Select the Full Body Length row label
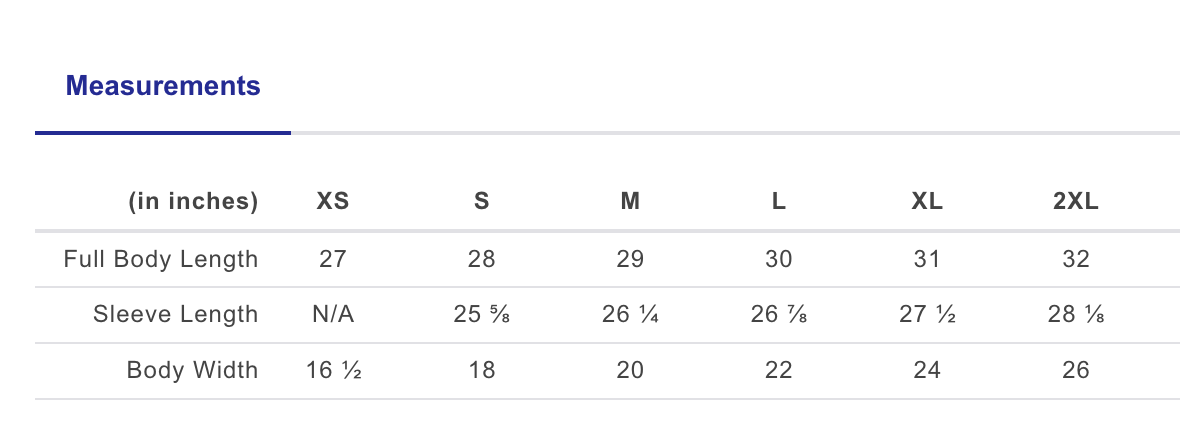 [x=161, y=260]
